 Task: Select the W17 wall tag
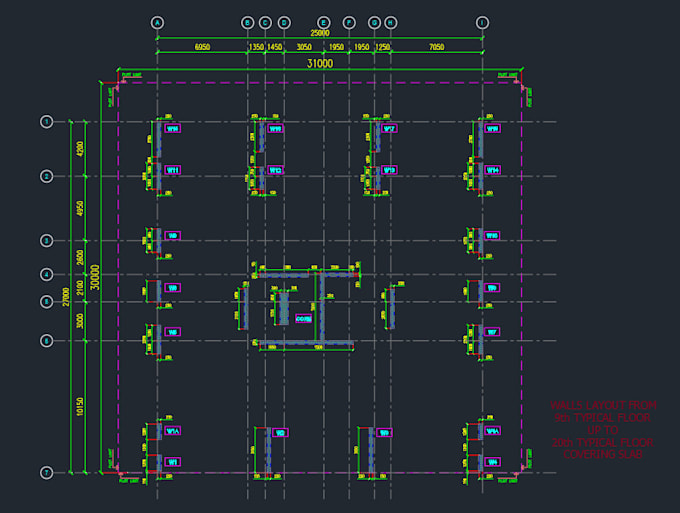pos(389,128)
